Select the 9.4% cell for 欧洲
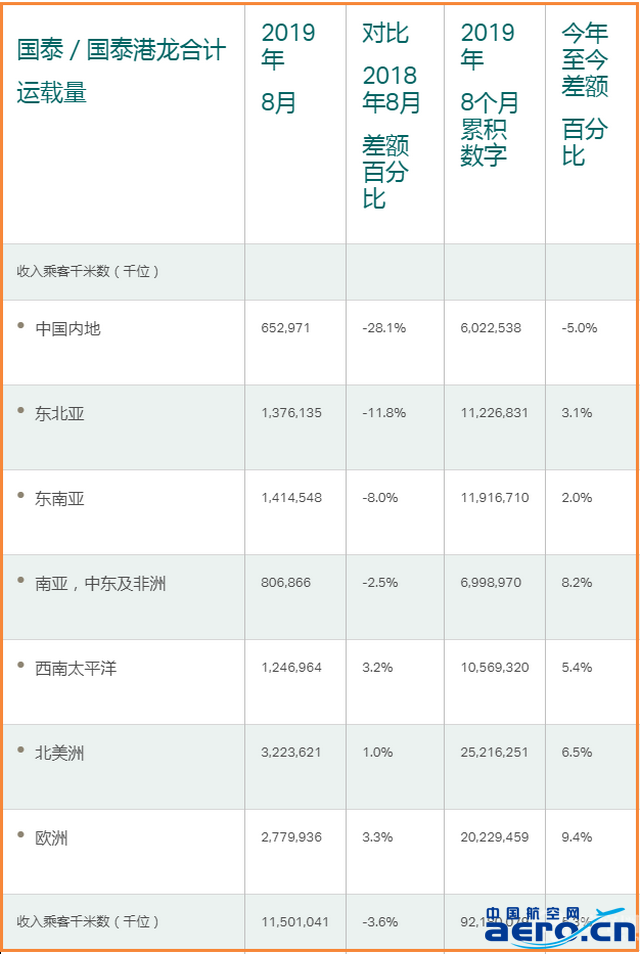 (577, 837)
